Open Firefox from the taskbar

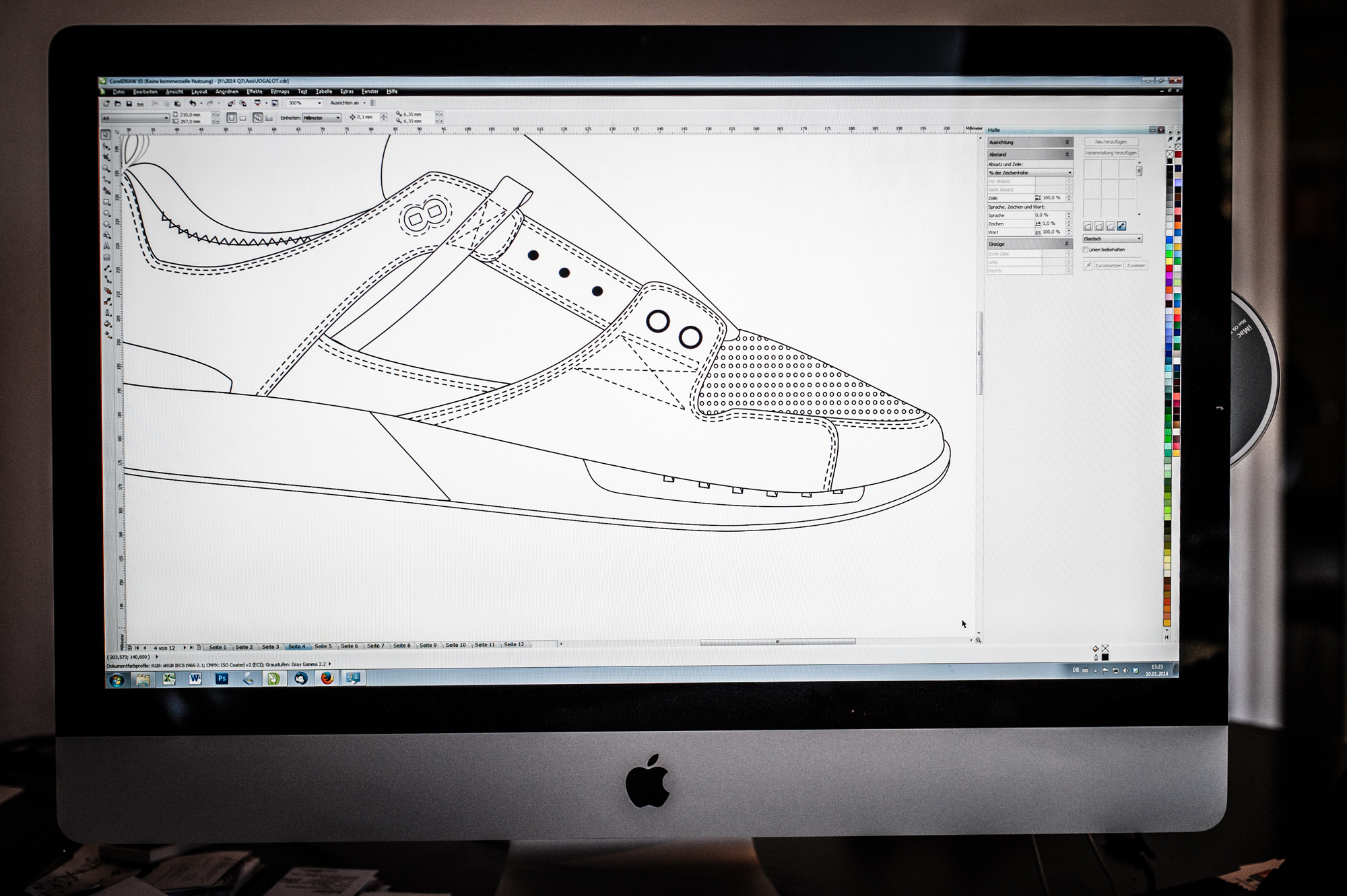327,679
